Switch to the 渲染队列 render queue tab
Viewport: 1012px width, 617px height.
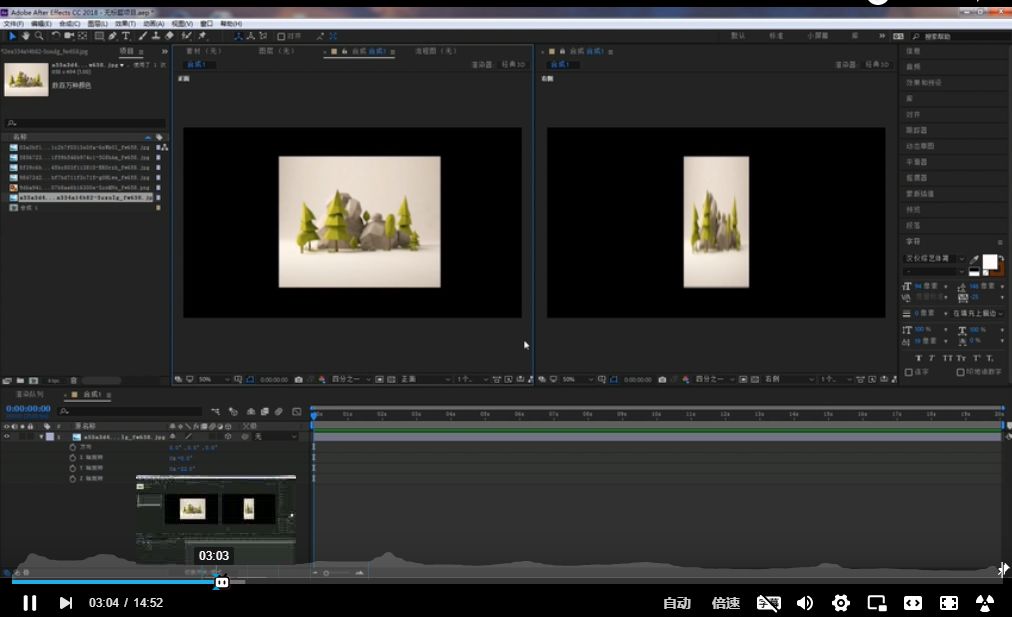pos(29,394)
